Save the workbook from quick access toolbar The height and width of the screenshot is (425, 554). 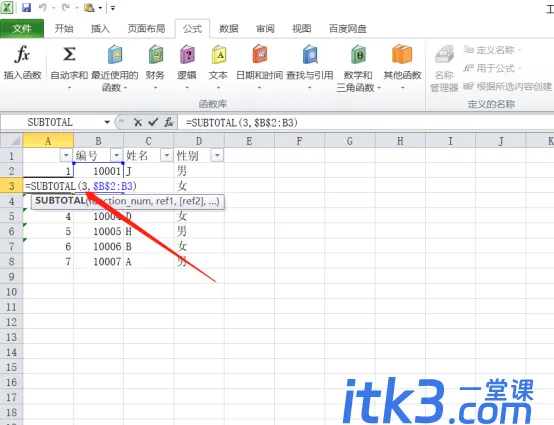click(x=26, y=7)
